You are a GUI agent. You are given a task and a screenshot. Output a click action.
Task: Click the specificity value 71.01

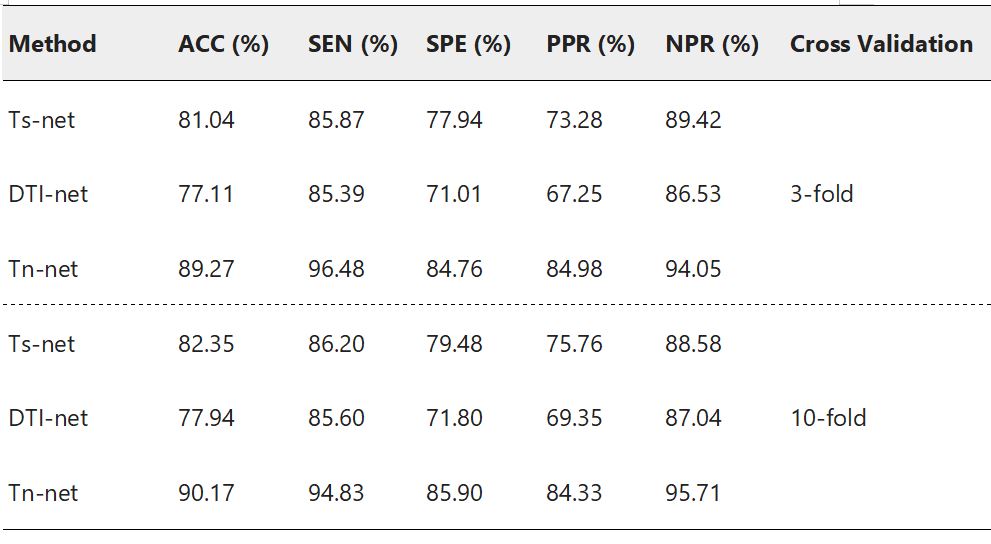(454, 194)
